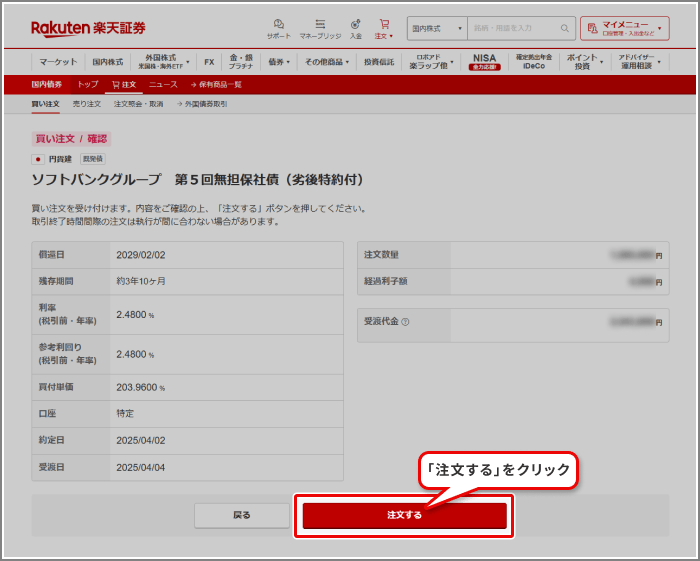The width and height of the screenshot is (700, 561).
Task: Click the Rakuten 楽天証券 logo
Action: pos(88,28)
